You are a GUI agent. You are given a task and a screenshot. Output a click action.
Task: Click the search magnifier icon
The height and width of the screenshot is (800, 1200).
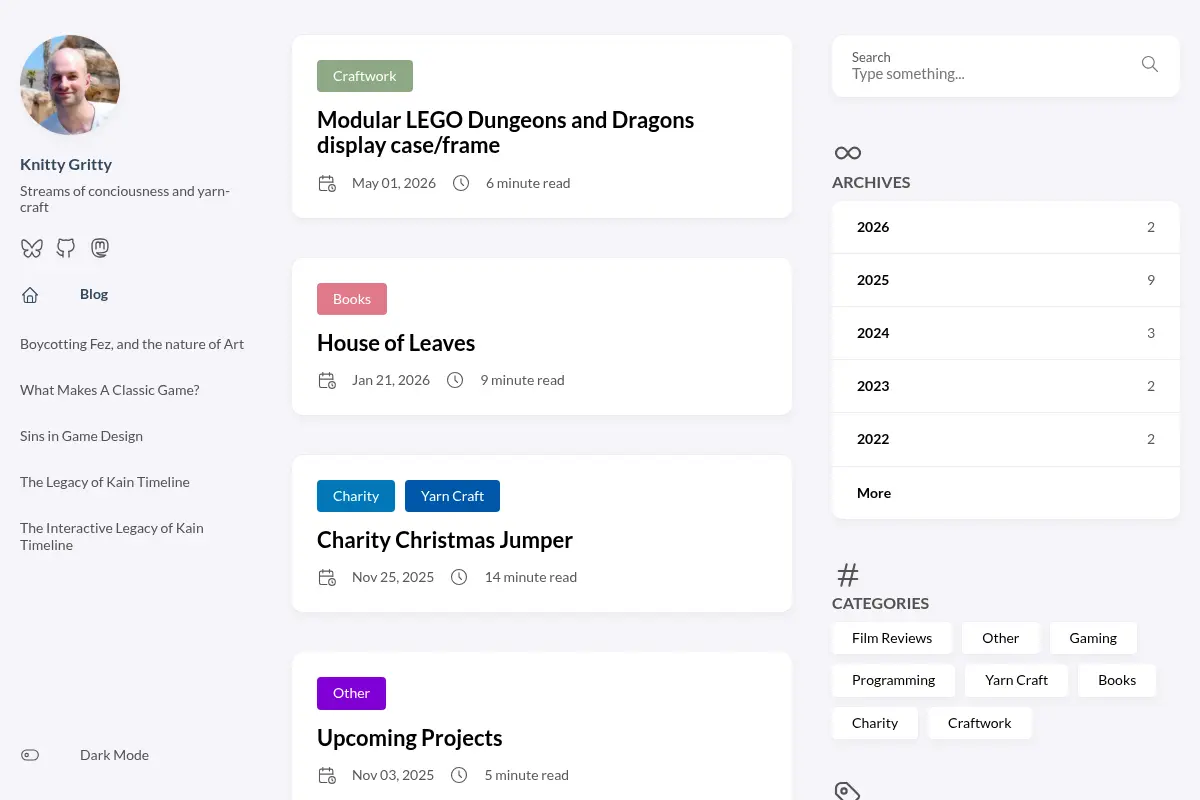coord(1150,65)
